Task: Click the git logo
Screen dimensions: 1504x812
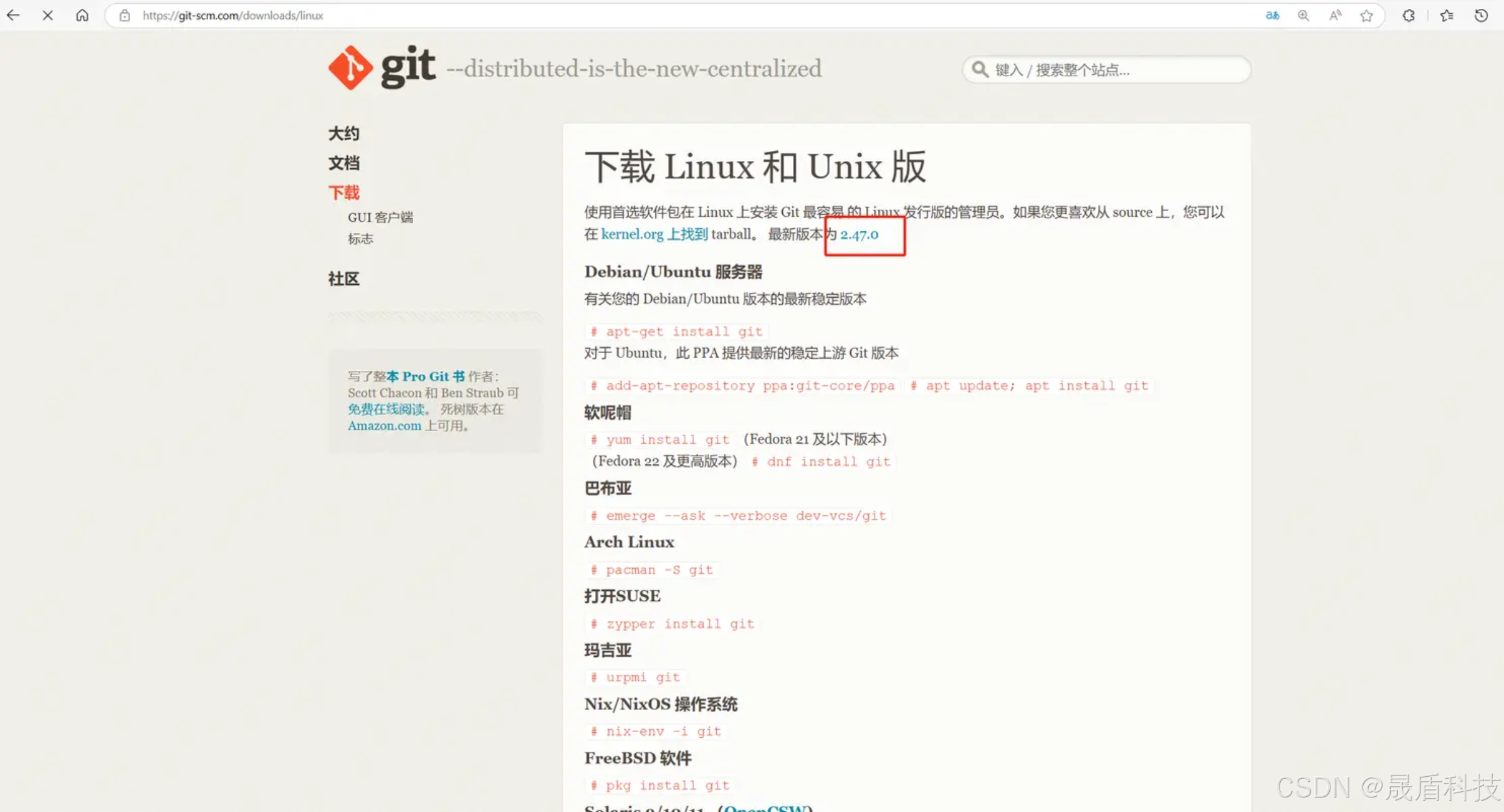Action: coord(382,67)
